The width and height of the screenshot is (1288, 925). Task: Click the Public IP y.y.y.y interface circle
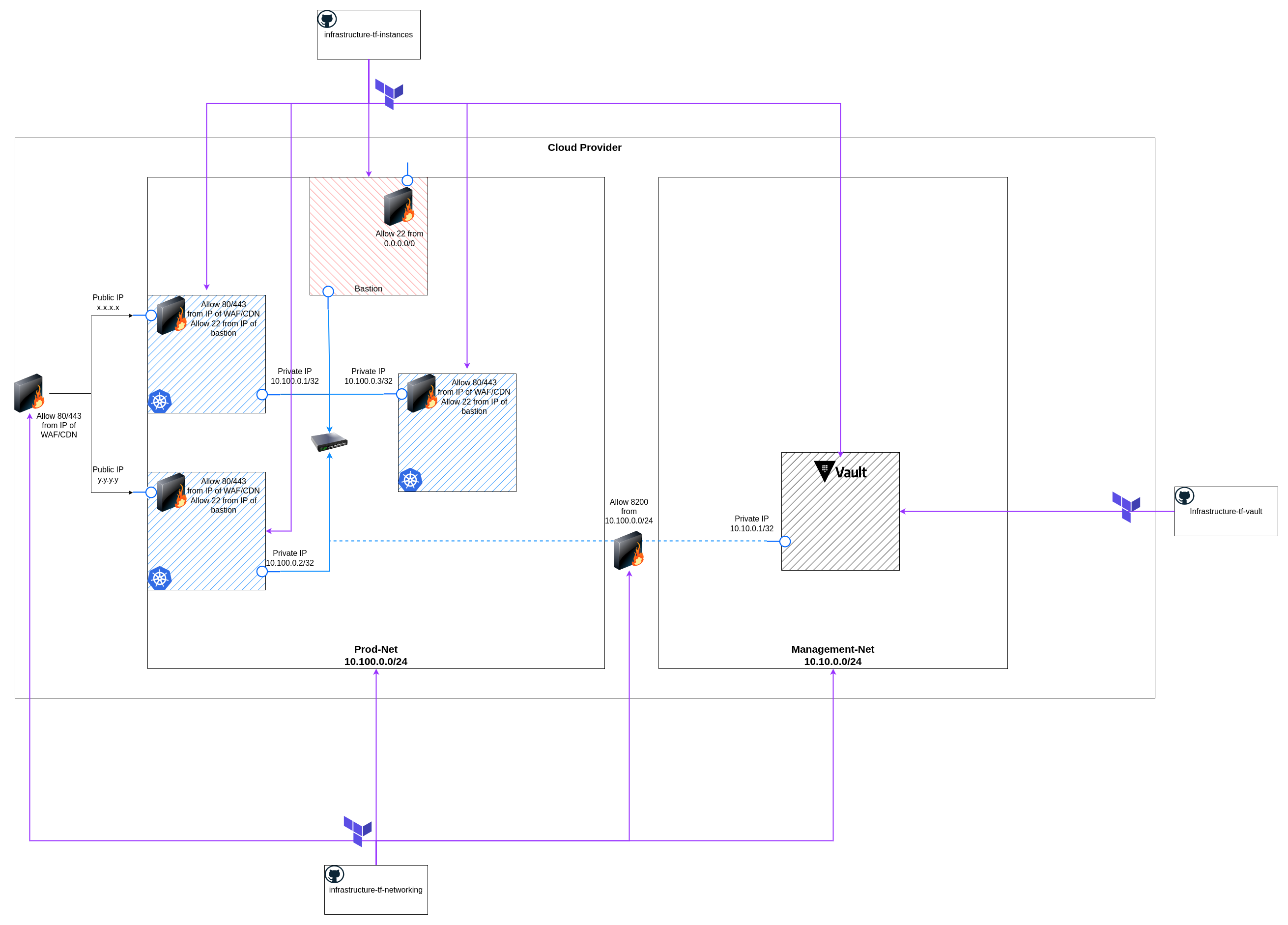[151, 492]
